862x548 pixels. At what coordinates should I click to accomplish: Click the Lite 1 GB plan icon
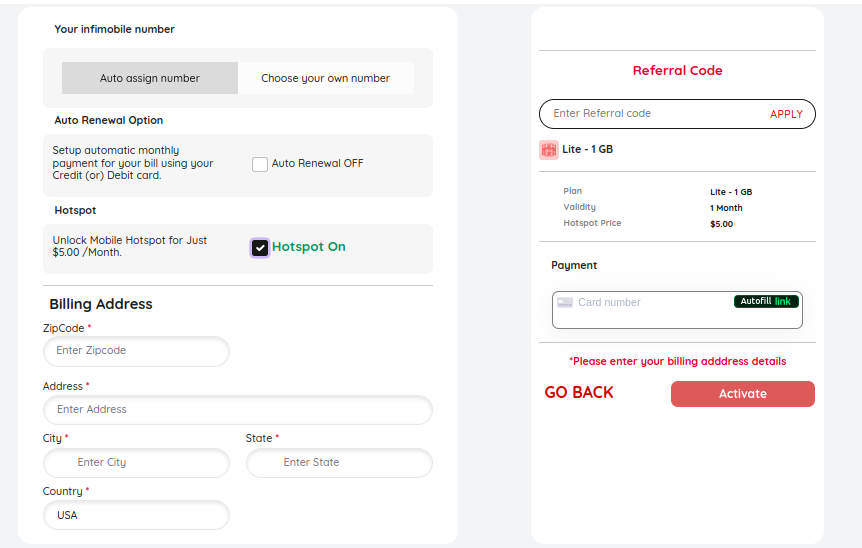[x=549, y=150]
